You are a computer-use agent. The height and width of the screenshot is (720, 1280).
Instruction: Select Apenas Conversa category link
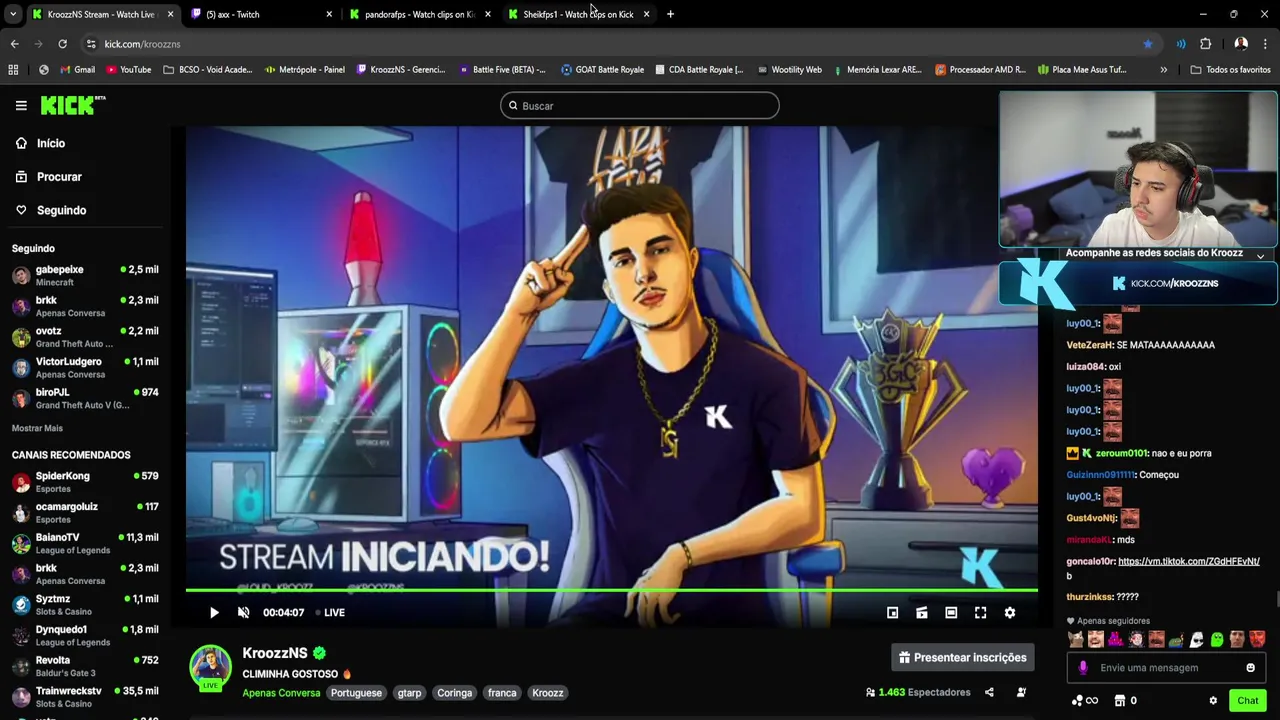point(281,693)
